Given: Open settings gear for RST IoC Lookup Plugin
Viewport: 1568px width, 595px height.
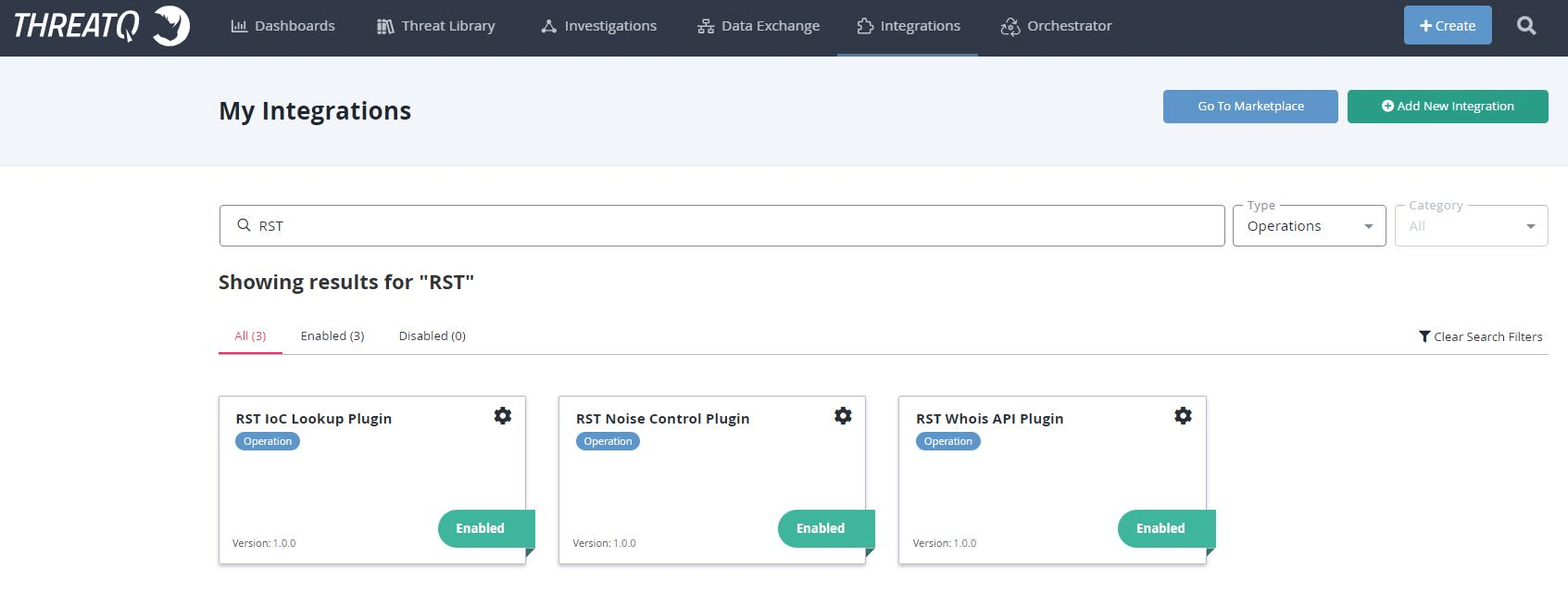Looking at the screenshot, I should 503,415.
